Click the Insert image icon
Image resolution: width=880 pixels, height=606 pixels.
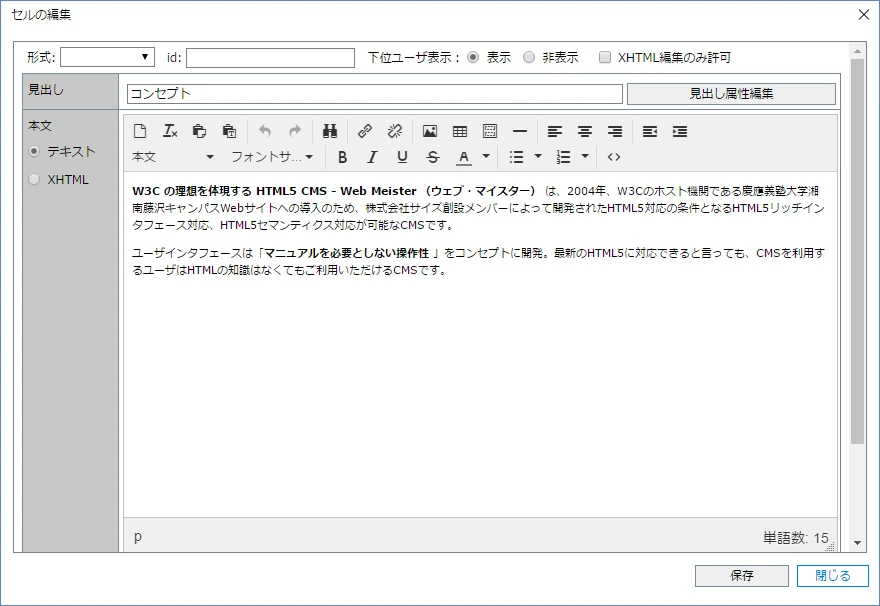430,131
